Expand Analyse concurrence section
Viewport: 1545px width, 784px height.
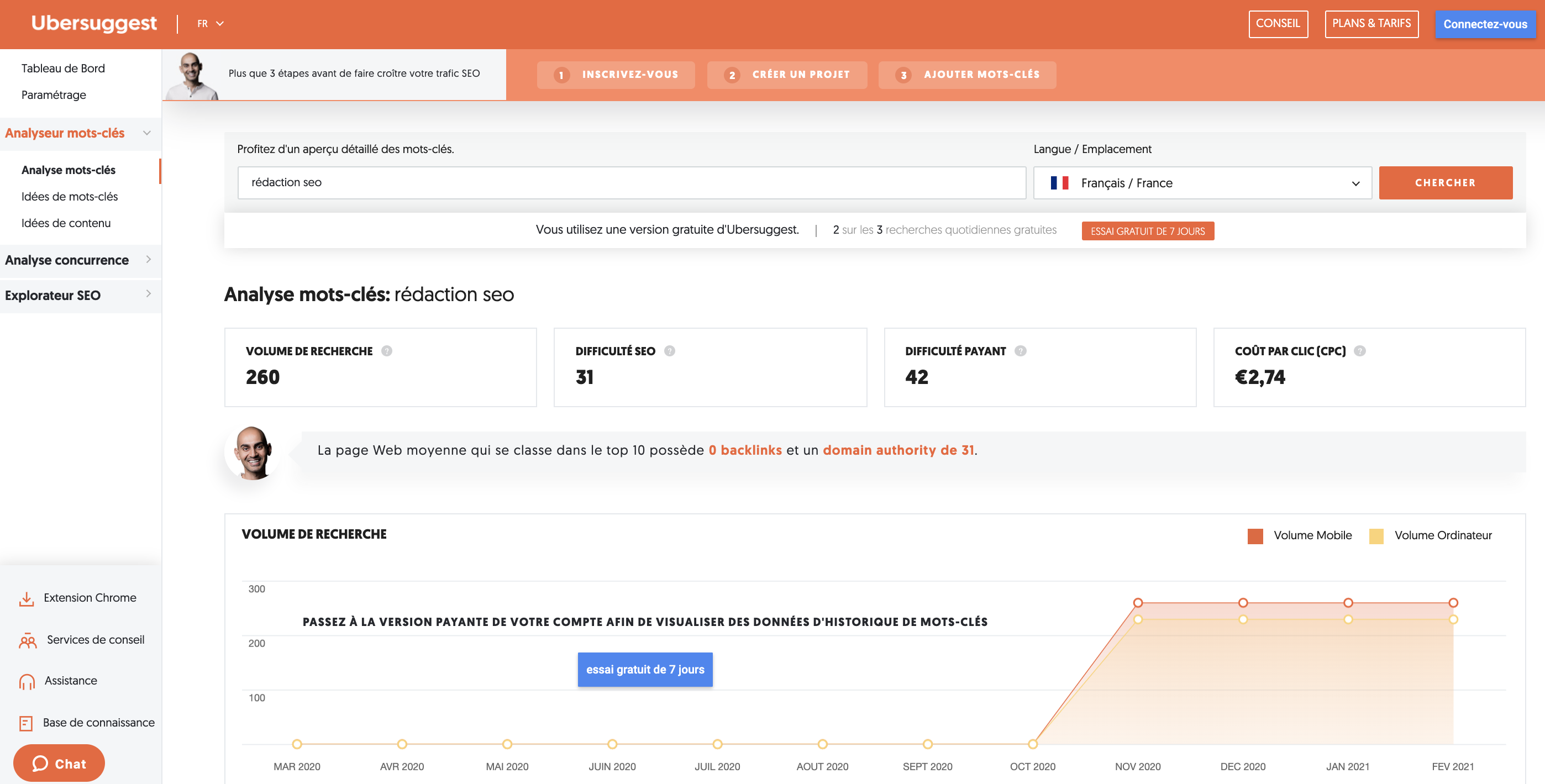pyautogui.click(x=80, y=260)
